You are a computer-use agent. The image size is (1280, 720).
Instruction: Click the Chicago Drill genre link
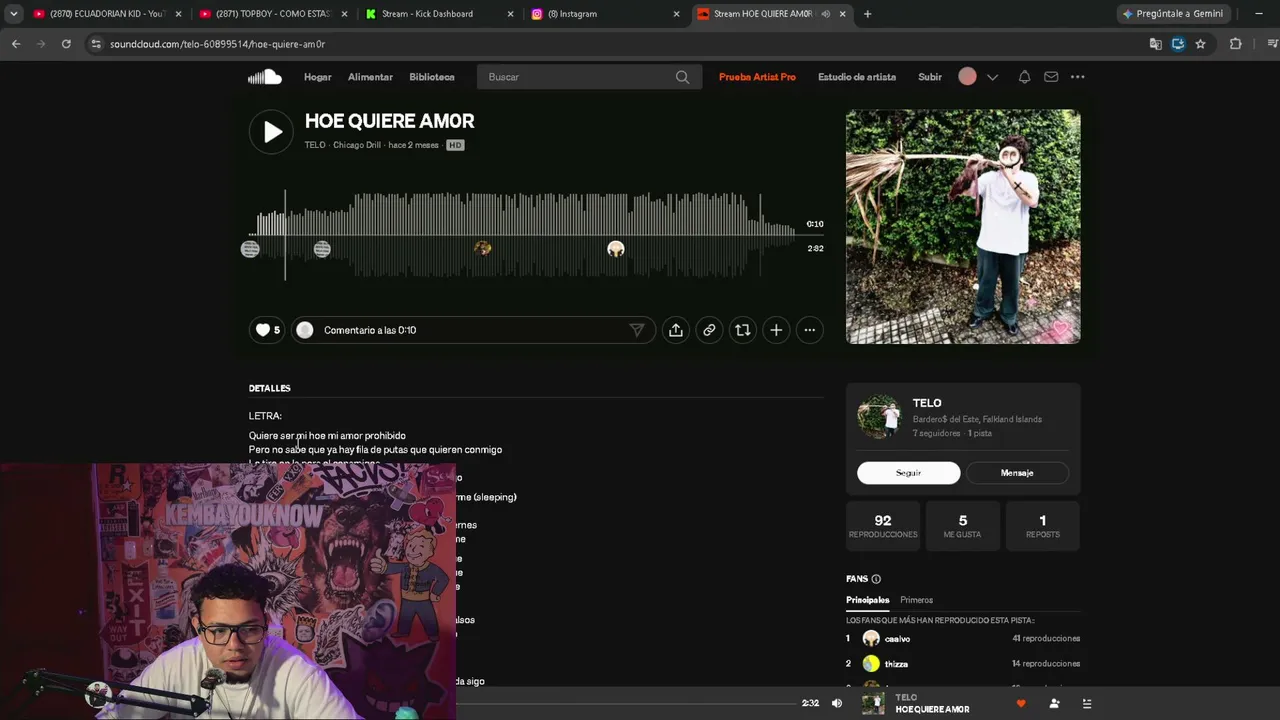point(357,145)
